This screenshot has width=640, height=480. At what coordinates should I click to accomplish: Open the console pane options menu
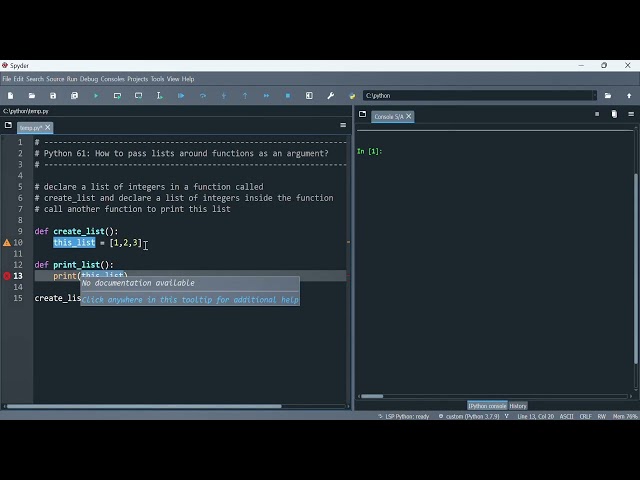[631, 114]
